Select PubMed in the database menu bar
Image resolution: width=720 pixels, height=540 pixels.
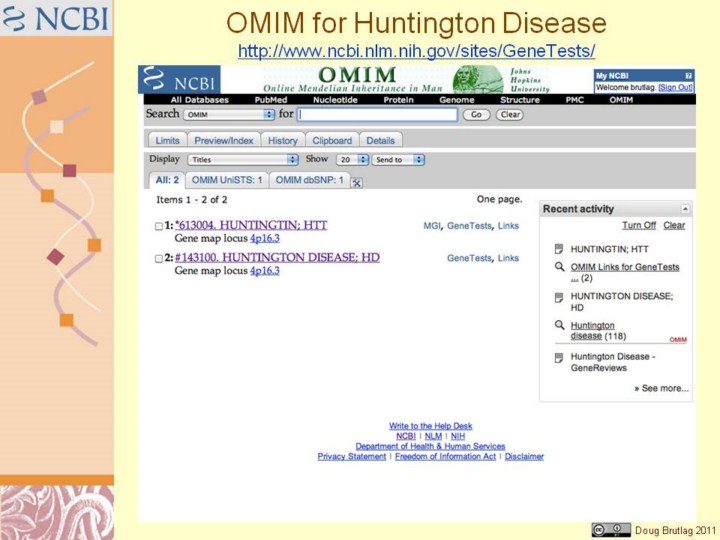(270, 100)
